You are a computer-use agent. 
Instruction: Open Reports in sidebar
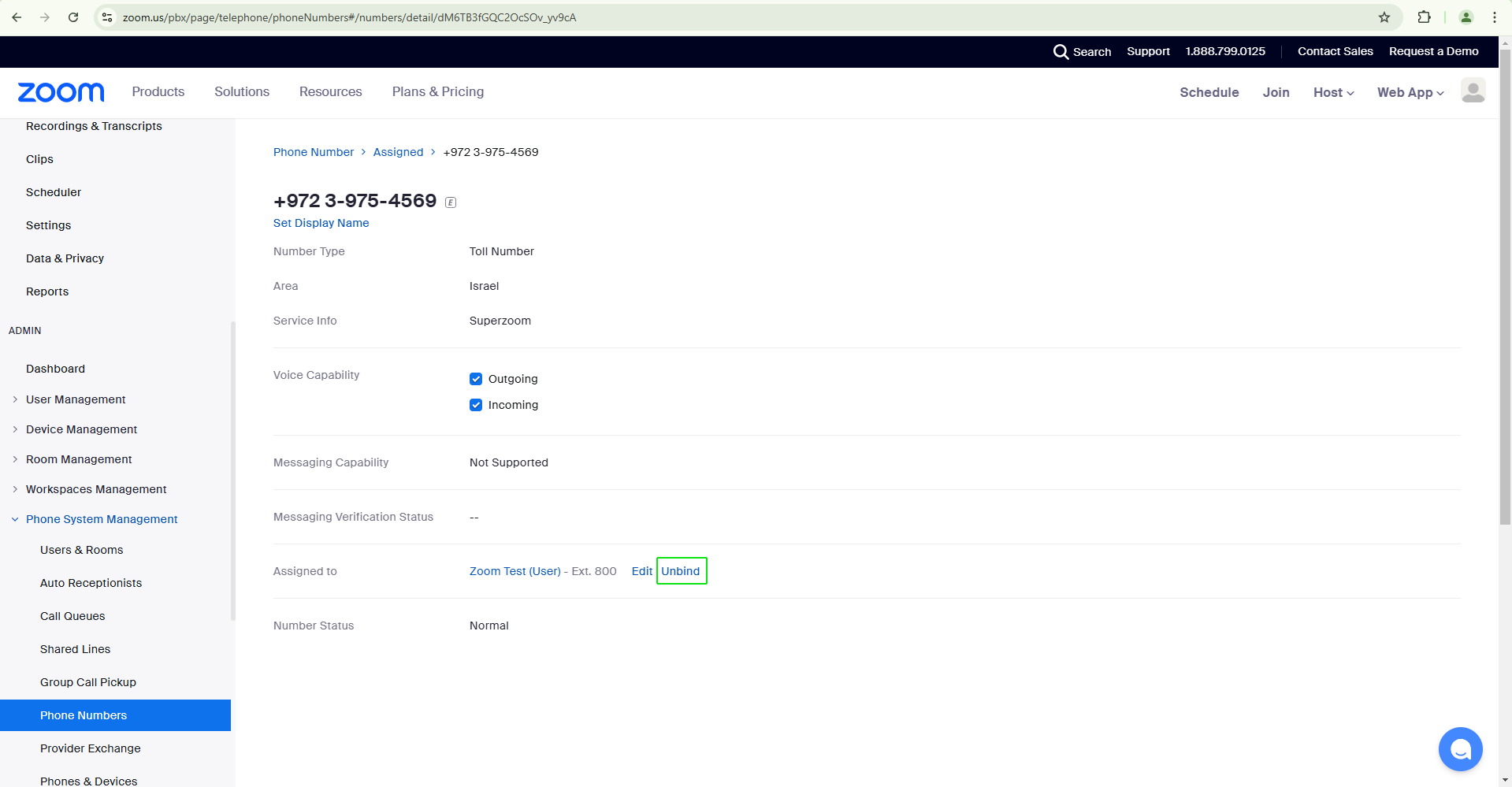[x=47, y=291]
